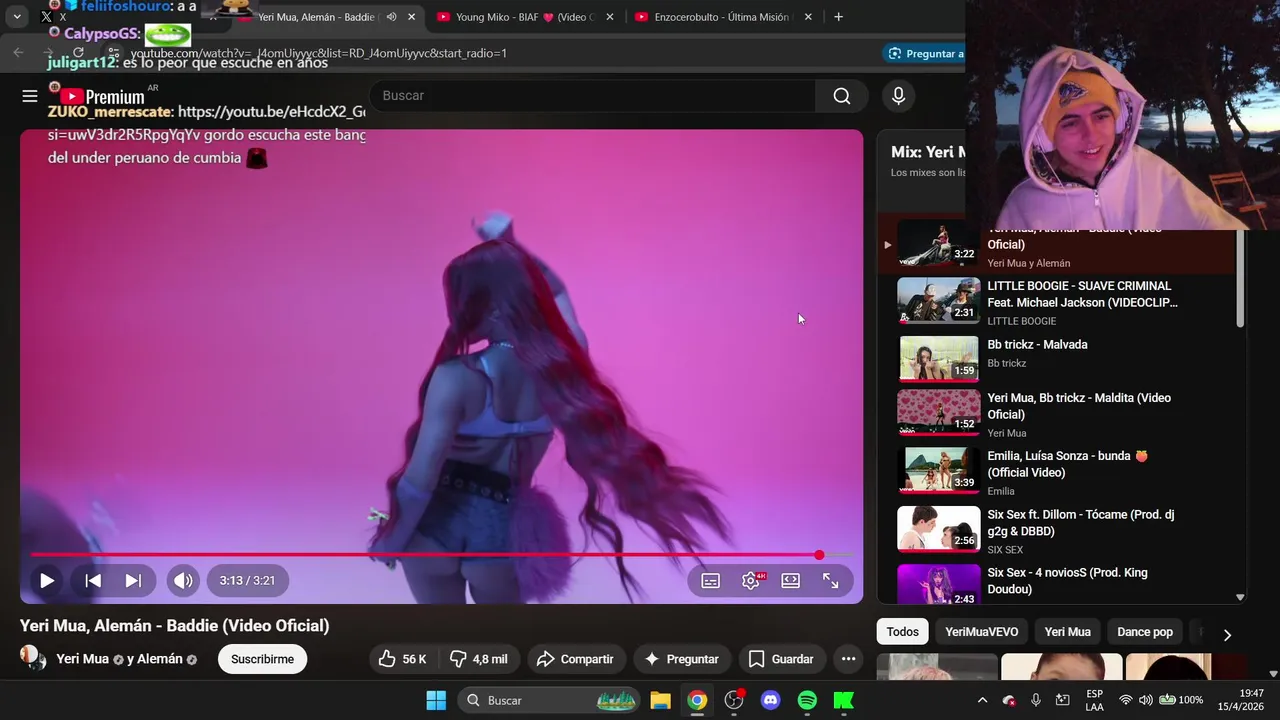This screenshot has width=1280, height=720.
Task: Open the three-dot more actions menu
Action: pos(848,659)
